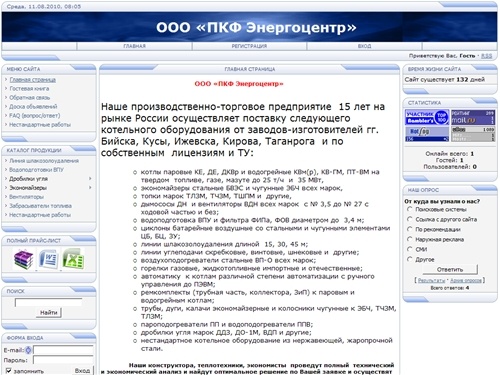500x375 pixels.
Task: Select poll option Другое
Action: pyautogui.click(x=410, y=259)
